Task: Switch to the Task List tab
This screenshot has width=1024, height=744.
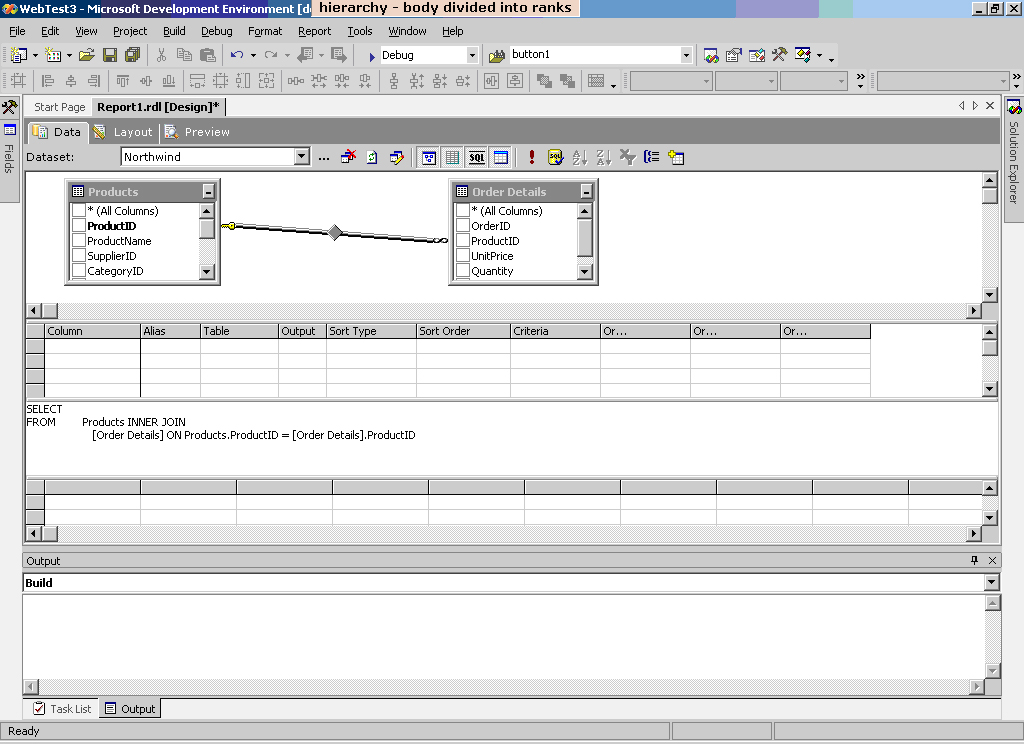Action: (x=62, y=709)
